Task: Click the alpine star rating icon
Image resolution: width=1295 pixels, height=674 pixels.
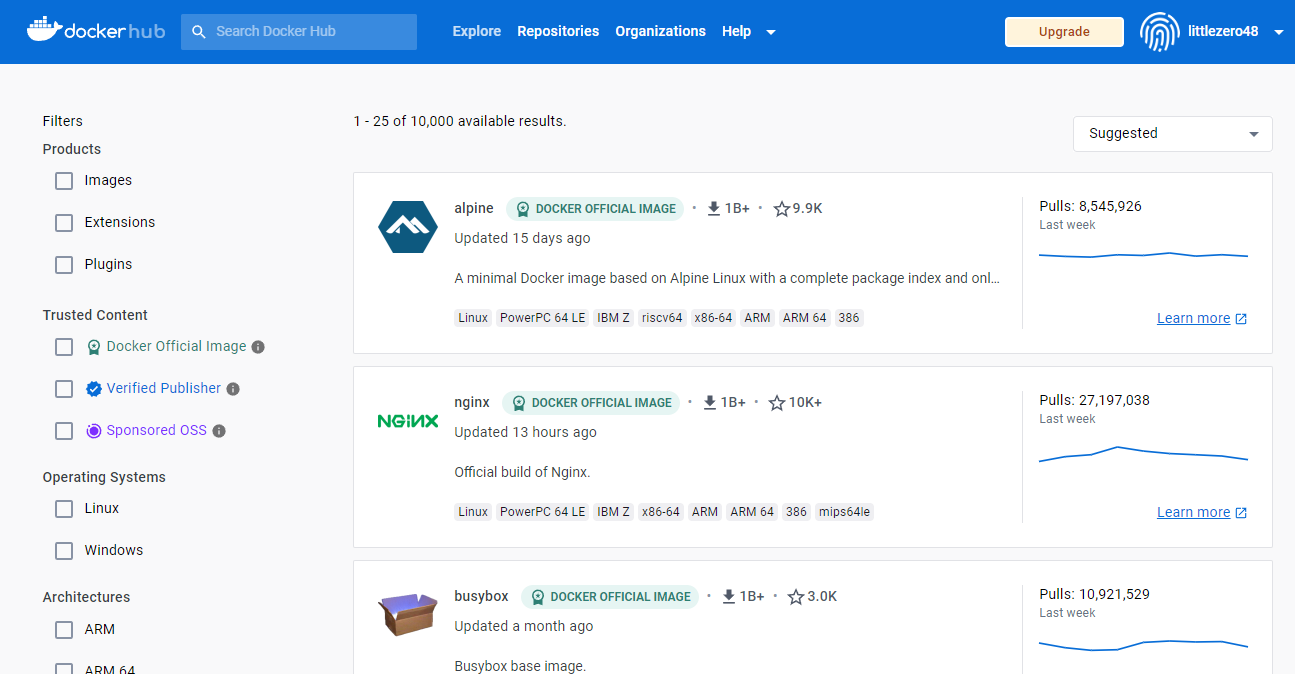Action: tap(782, 209)
